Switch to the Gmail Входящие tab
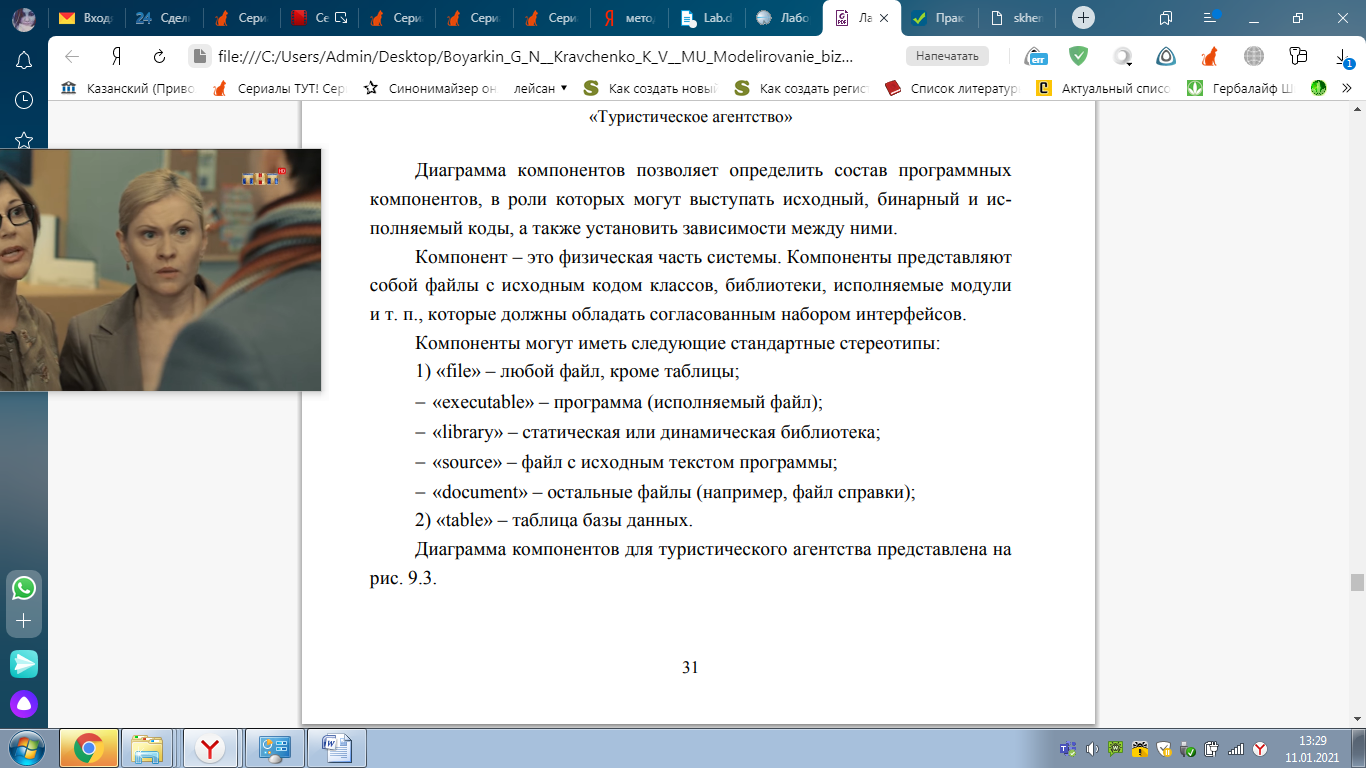Viewport: 1366px width, 768px height. [86, 18]
